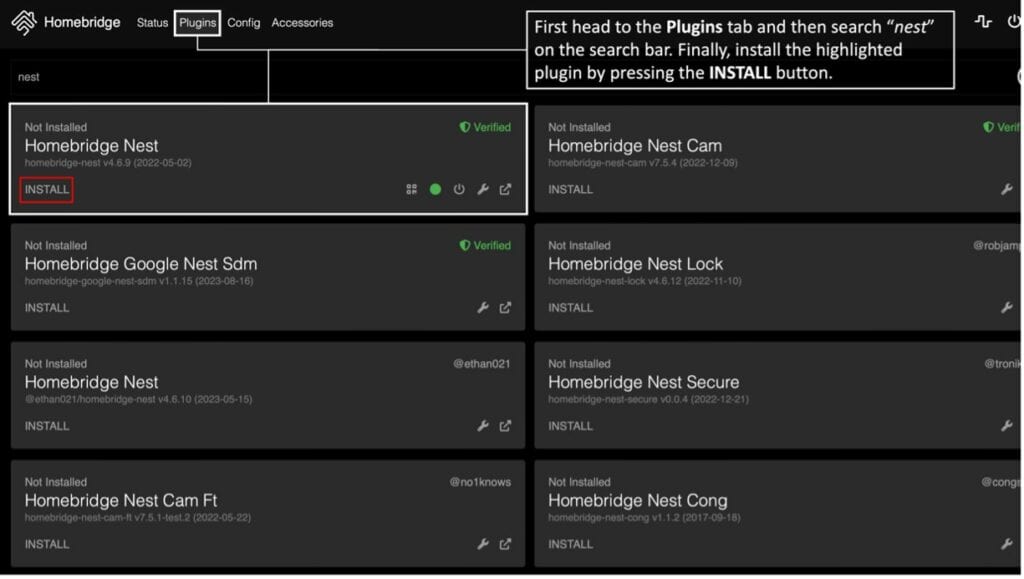Click the @ethan021 author label
The width and height of the screenshot is (1024, 579).
pyautogui.click(x=482, y=364)
